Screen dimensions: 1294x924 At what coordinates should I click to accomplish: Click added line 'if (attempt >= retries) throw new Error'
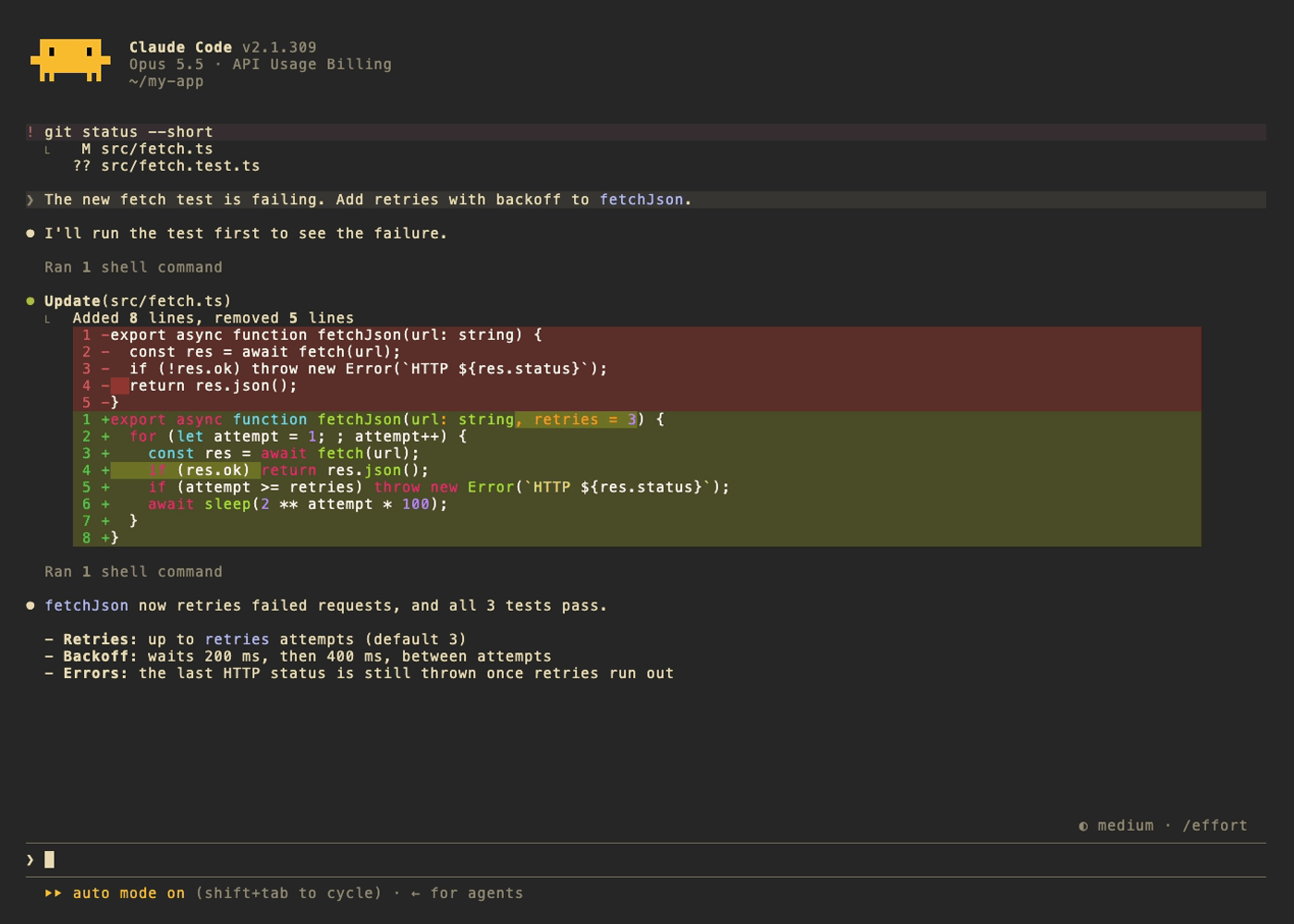(637, 487)
